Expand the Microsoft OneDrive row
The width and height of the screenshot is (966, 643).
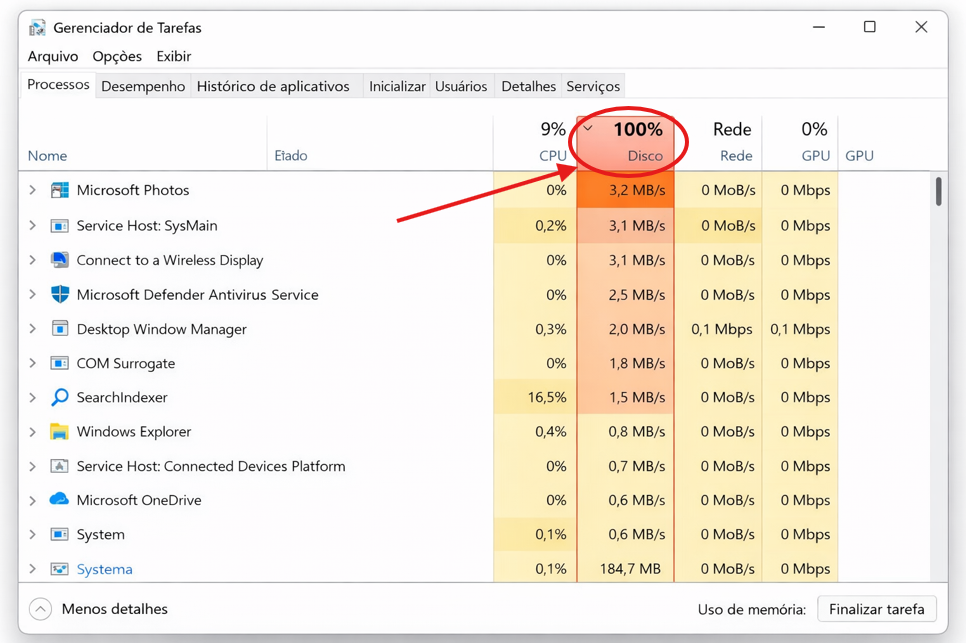(33, 500)
